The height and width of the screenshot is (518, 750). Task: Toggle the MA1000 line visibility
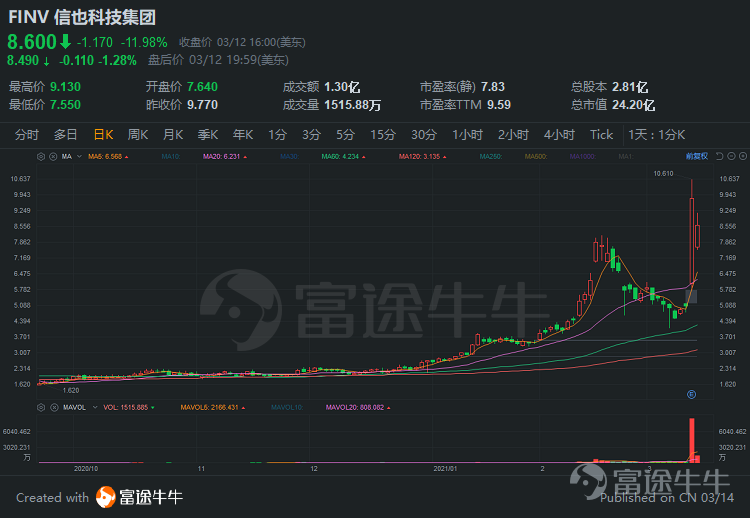tap(583, 156)
